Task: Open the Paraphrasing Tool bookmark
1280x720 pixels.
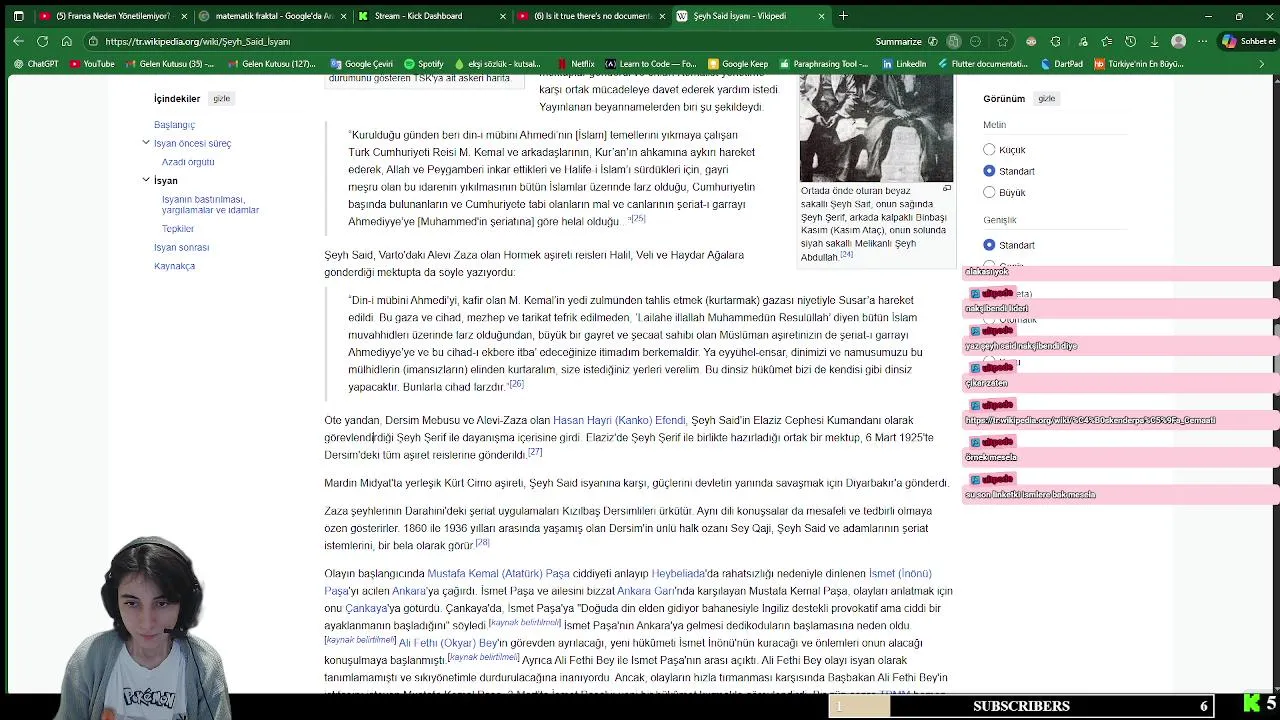Action: point(823,64)
